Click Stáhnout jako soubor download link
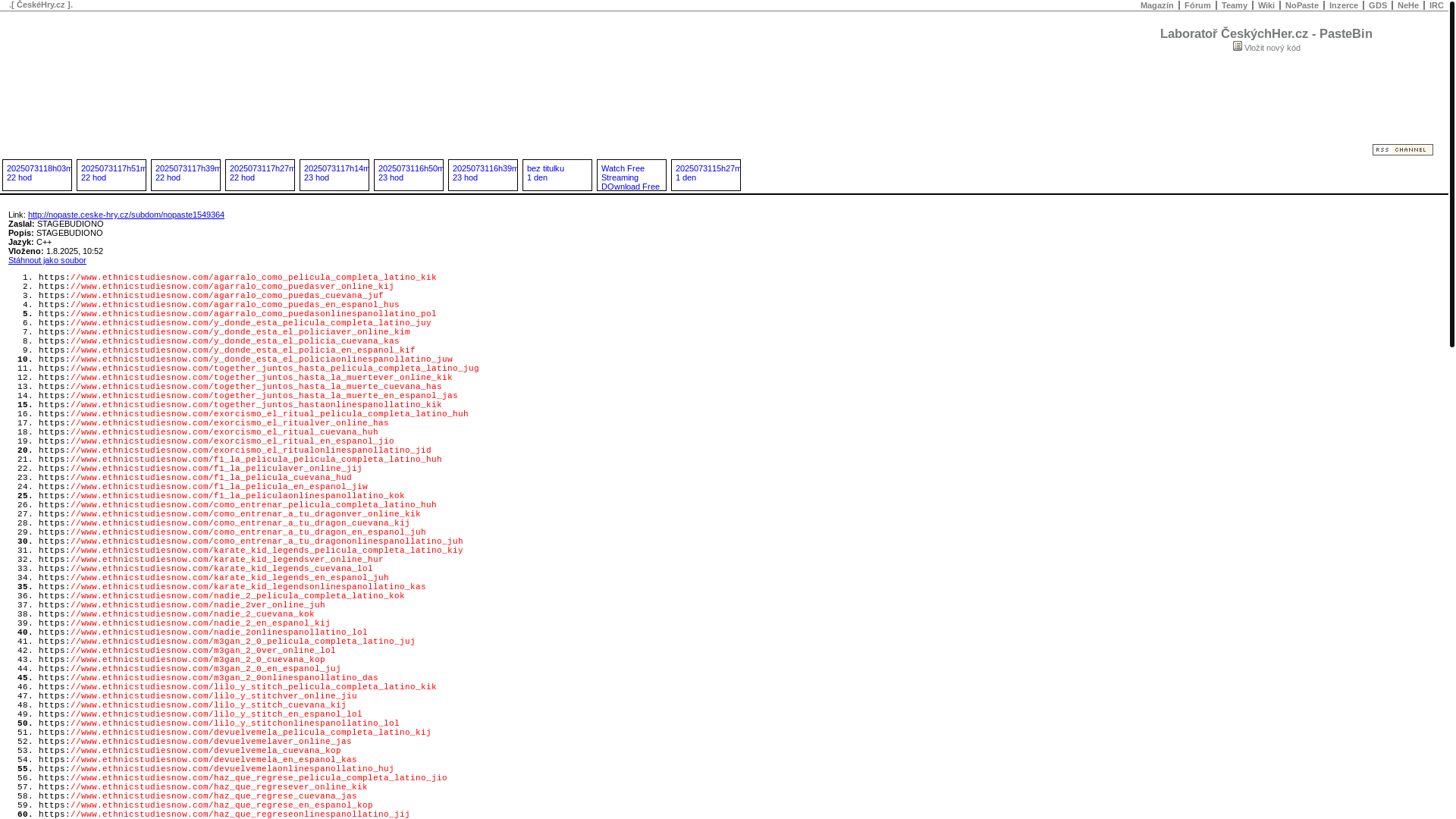Image resolution: width=1456 pixels, height=819 pixels. [x=47, y=260]
